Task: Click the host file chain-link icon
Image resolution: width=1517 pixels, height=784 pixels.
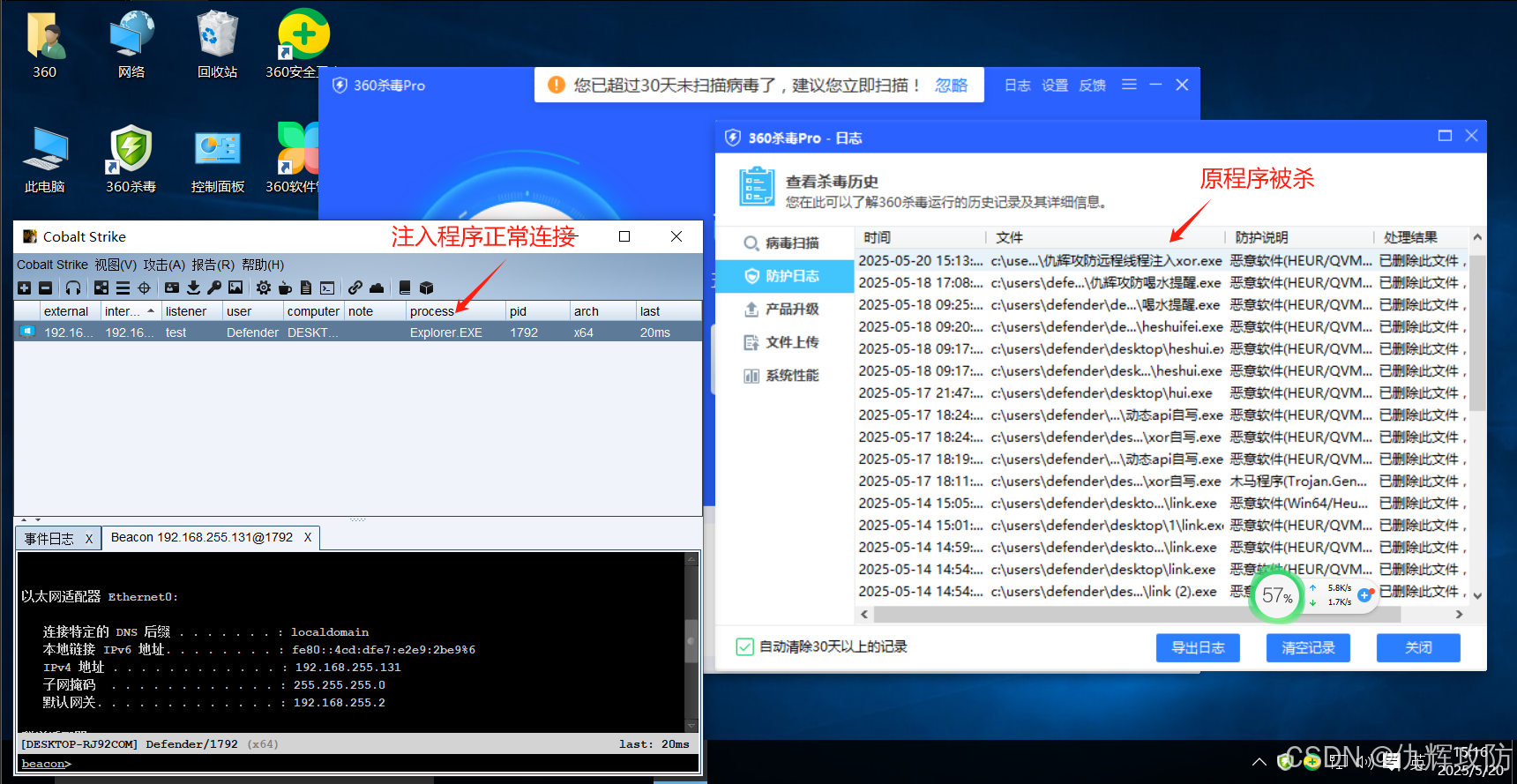Action: click(355, 287)
